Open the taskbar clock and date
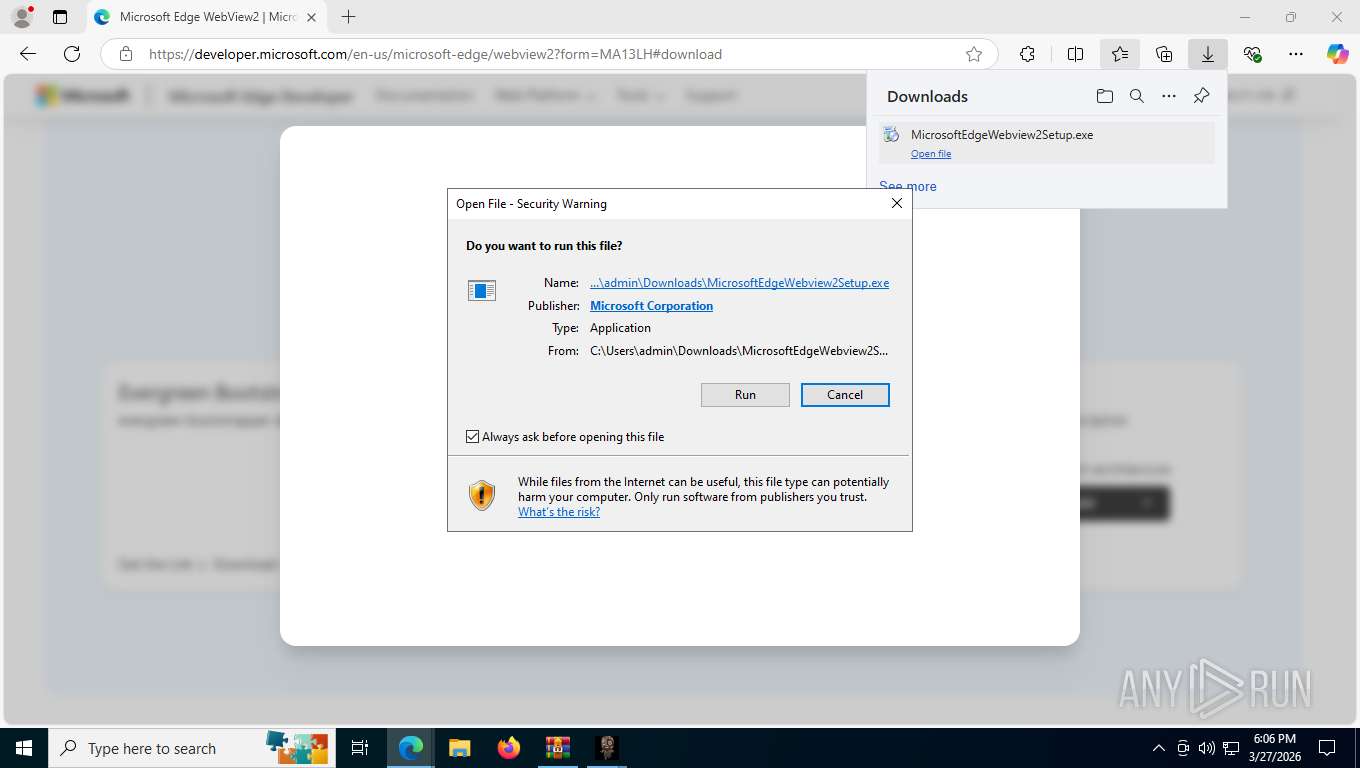This screenshot has width=1360, height=768. pyautogui.click(x=1274, y=748)
